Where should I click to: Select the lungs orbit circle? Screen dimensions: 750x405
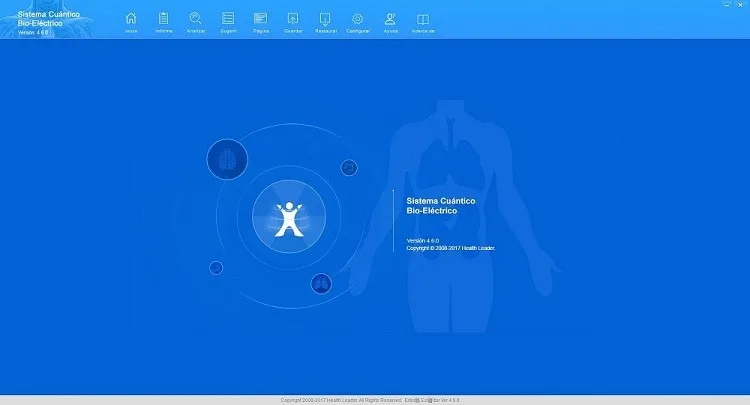tap(321, 284)
